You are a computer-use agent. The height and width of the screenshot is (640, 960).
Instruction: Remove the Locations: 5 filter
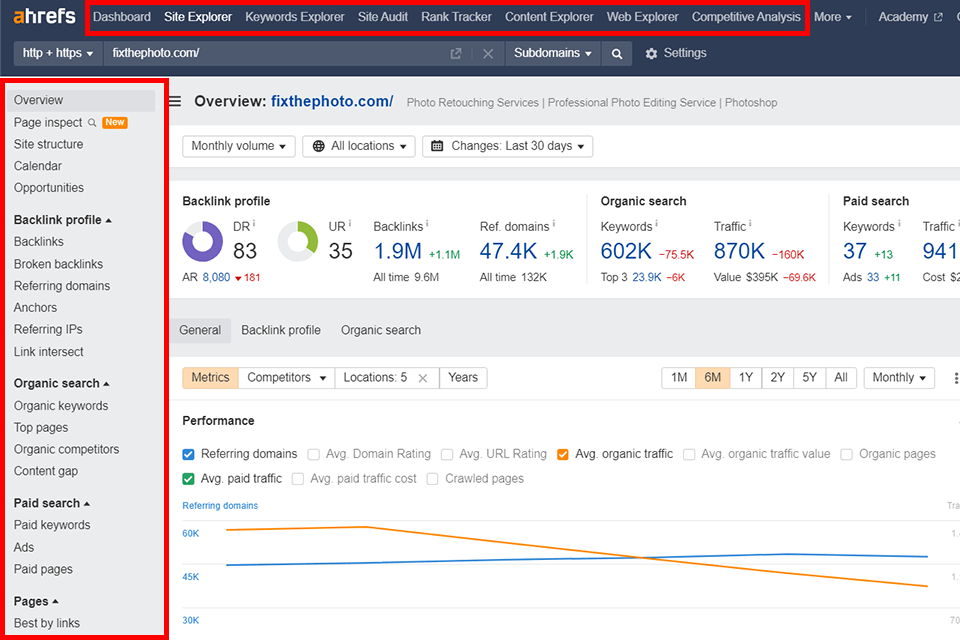(423, 378)
